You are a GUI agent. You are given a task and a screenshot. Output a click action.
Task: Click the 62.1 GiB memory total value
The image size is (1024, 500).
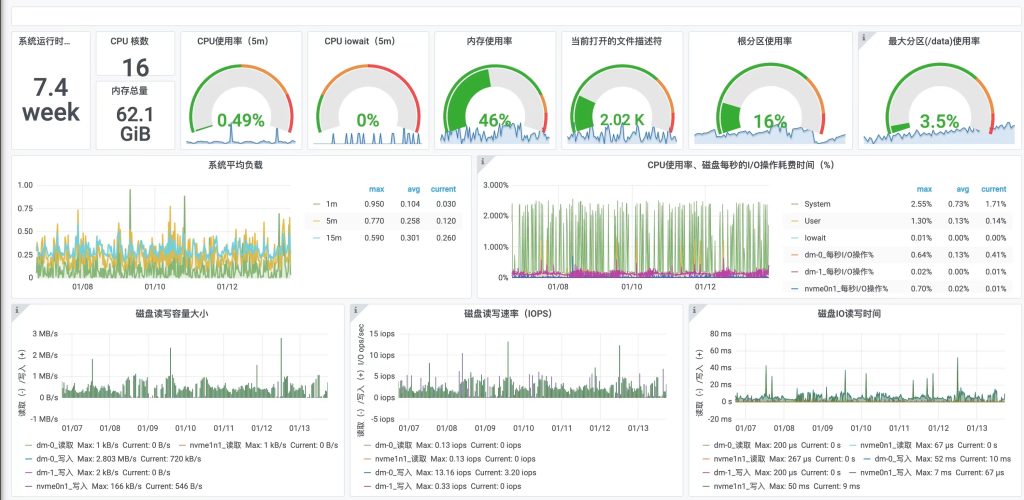pyautogui.click(x=135, y=123)
